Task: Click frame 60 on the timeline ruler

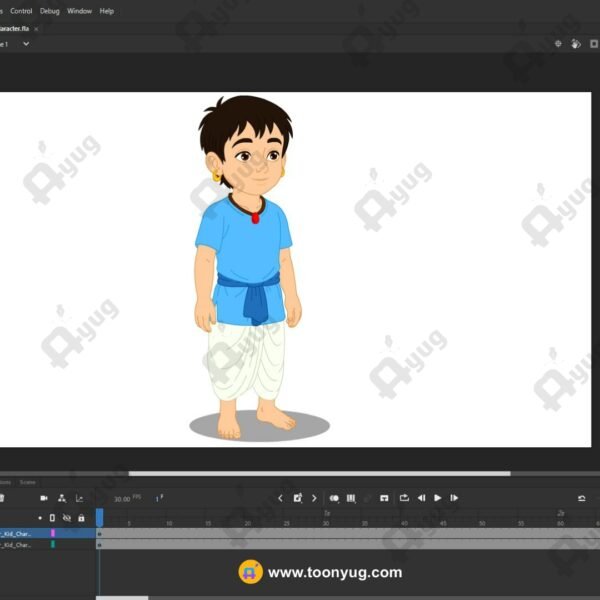Action: point(560,523)
